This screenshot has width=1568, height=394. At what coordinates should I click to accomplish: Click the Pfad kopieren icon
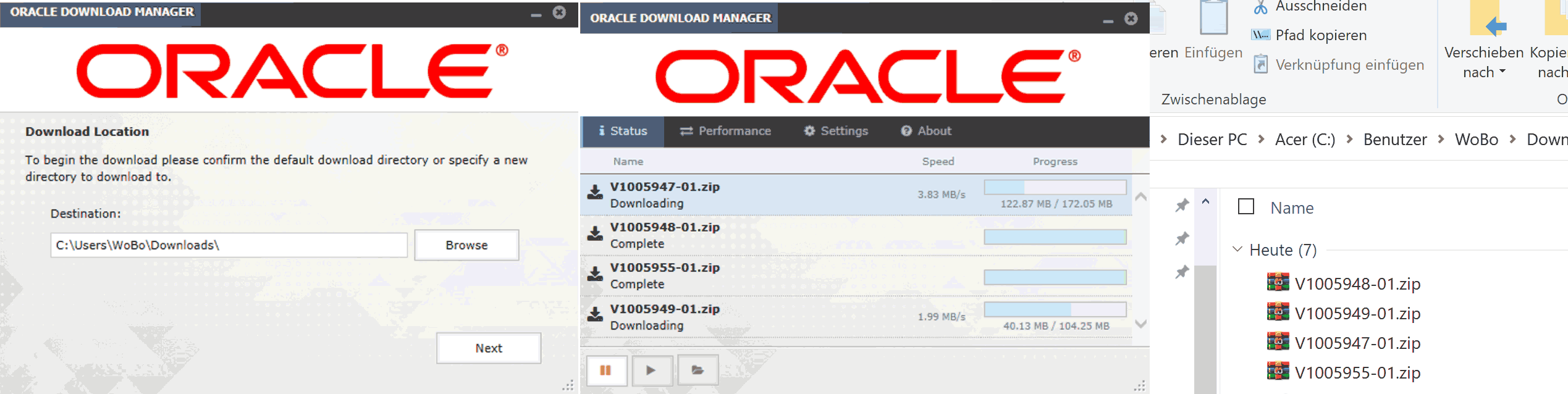click(1260, 35)
